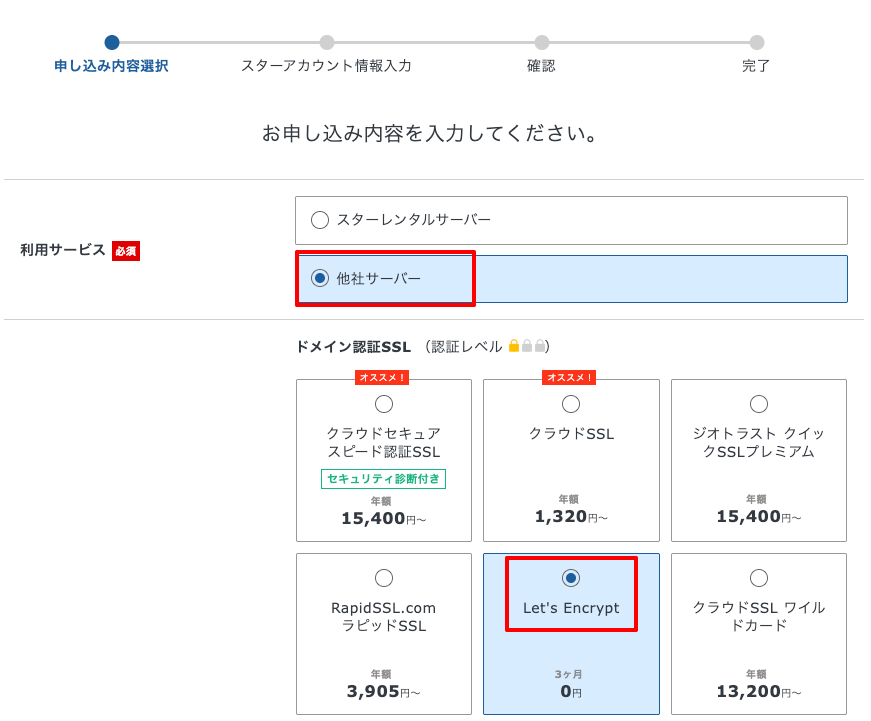871x721 pixels.
Task: Click the スターアカウント情報入力 step label
Action: (x=326, y=66)
